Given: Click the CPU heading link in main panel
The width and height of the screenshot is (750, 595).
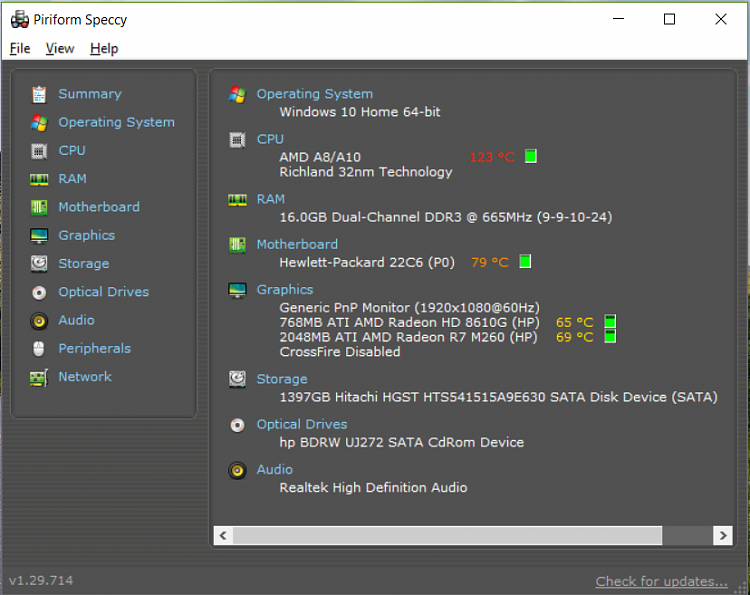Looking at the screenshot, I should click(270, 139).
